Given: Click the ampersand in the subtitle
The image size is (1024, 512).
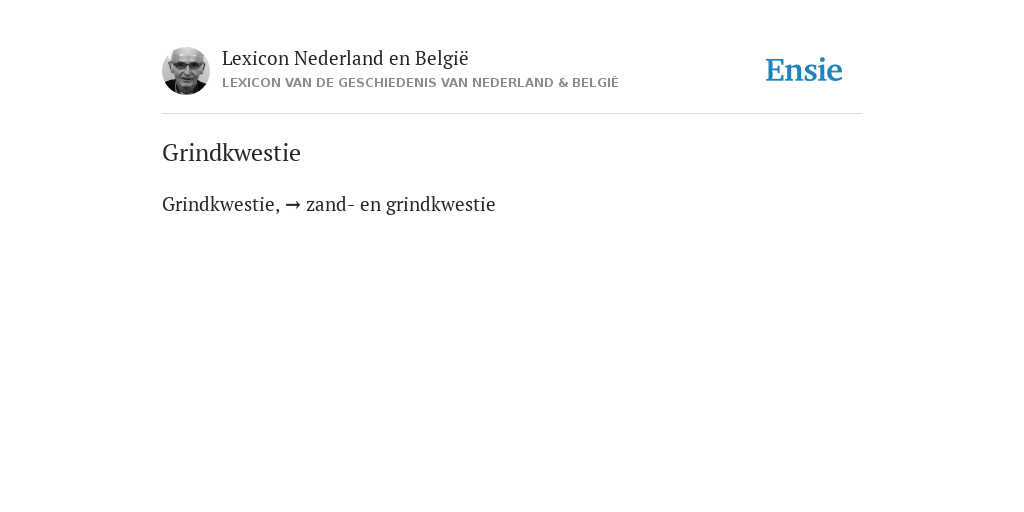Looking at the screenshot, I should (563, 83).
